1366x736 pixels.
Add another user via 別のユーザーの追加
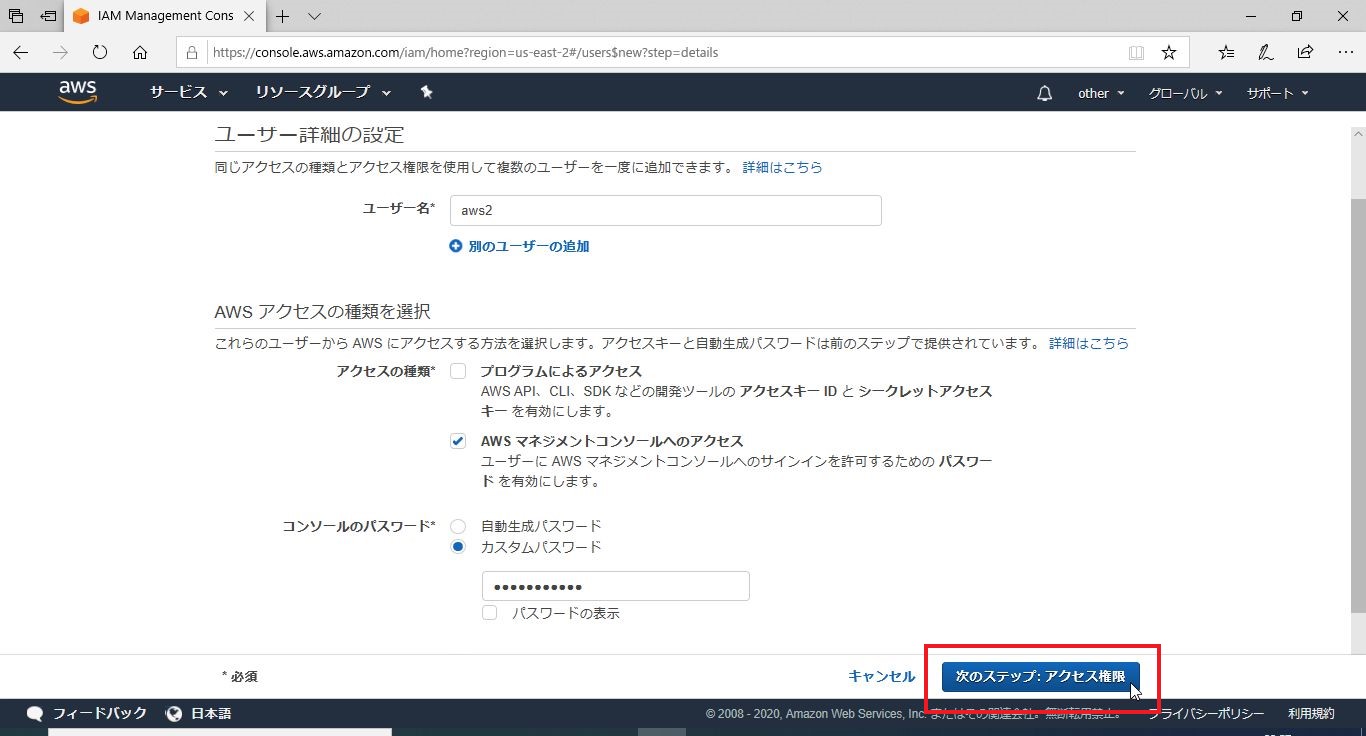pyautogui.click(x=519, y=246)
